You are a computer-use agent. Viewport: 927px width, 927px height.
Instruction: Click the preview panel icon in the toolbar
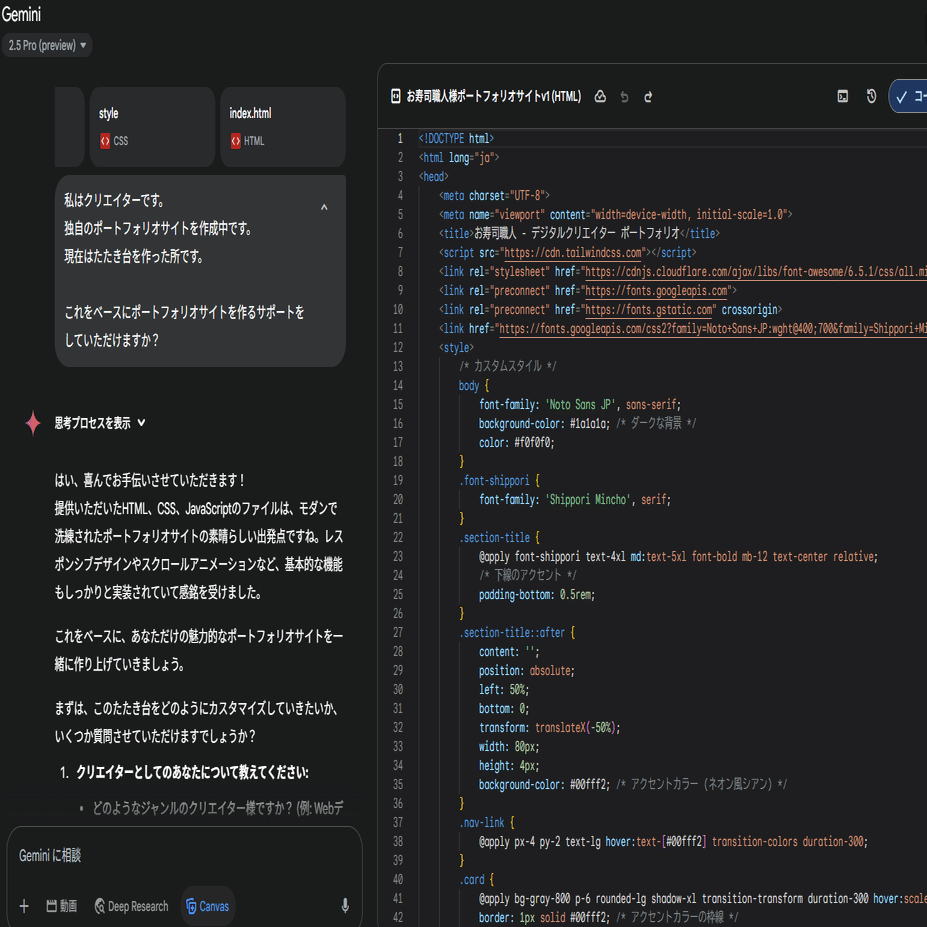842,96
